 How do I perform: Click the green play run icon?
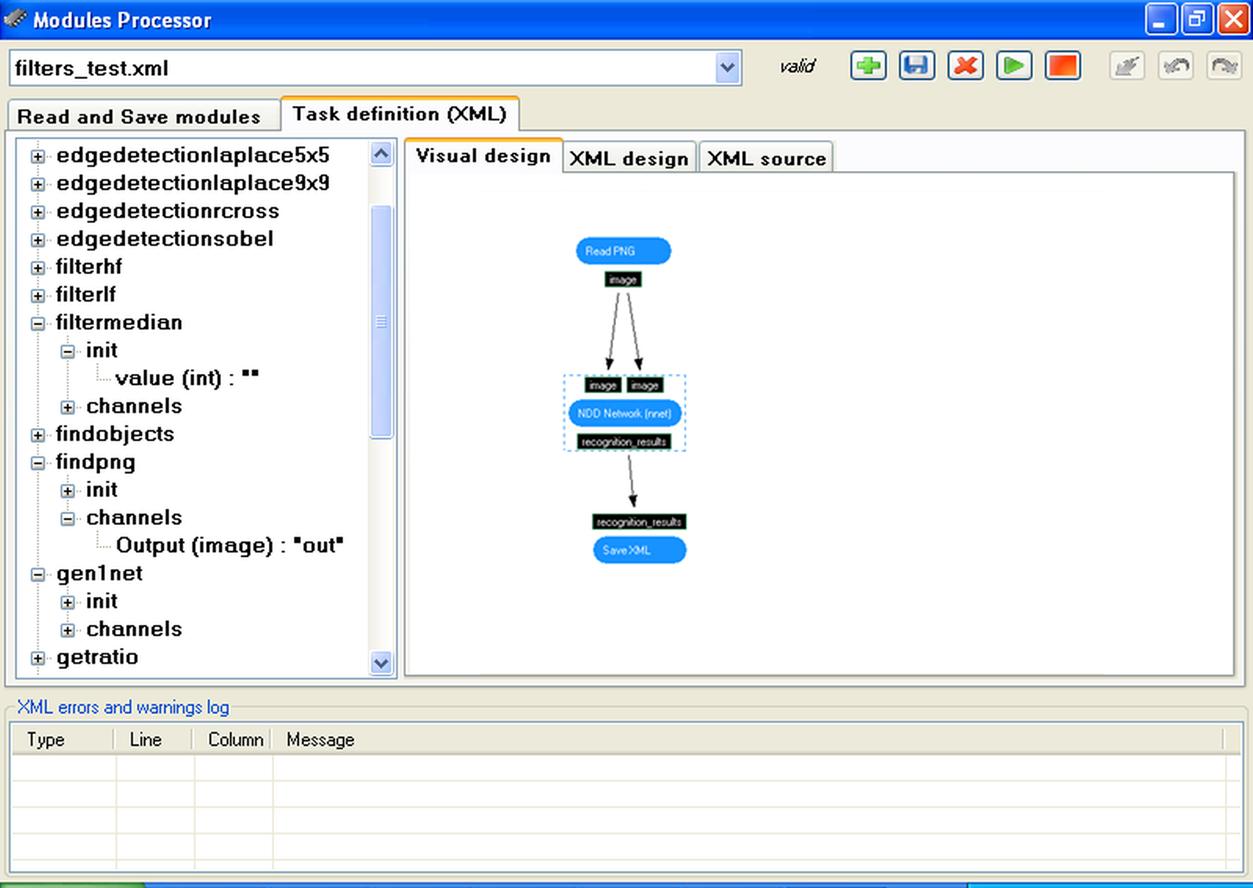point(1013,66)
